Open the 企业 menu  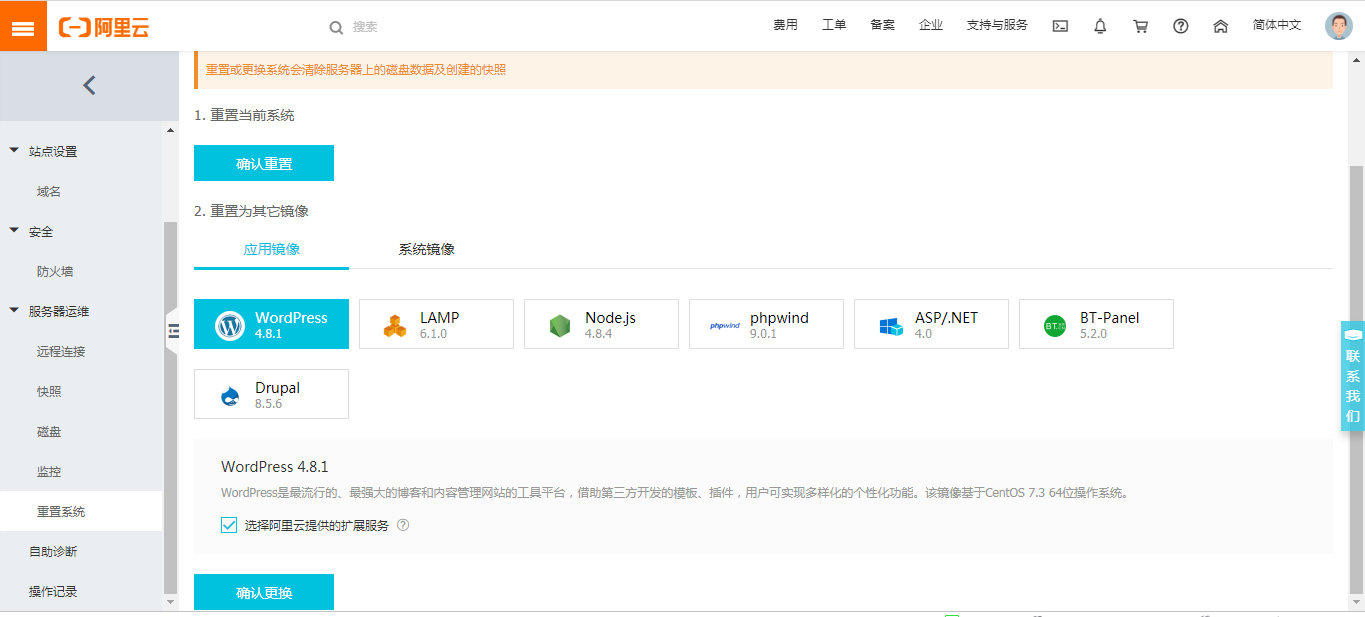(931, 25)
